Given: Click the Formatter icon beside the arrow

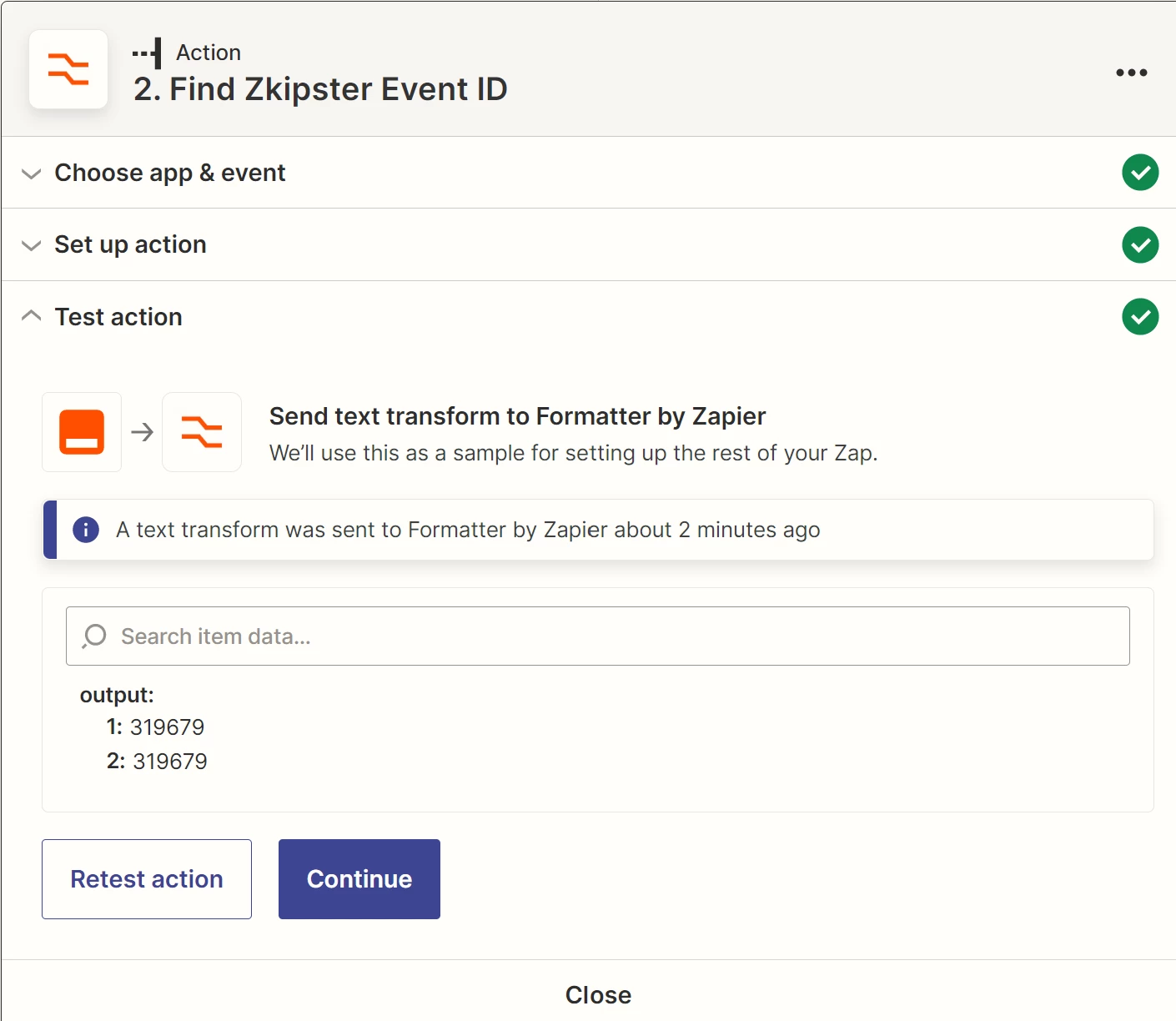Looking at the screenshot, I should [x=202, y=432].
